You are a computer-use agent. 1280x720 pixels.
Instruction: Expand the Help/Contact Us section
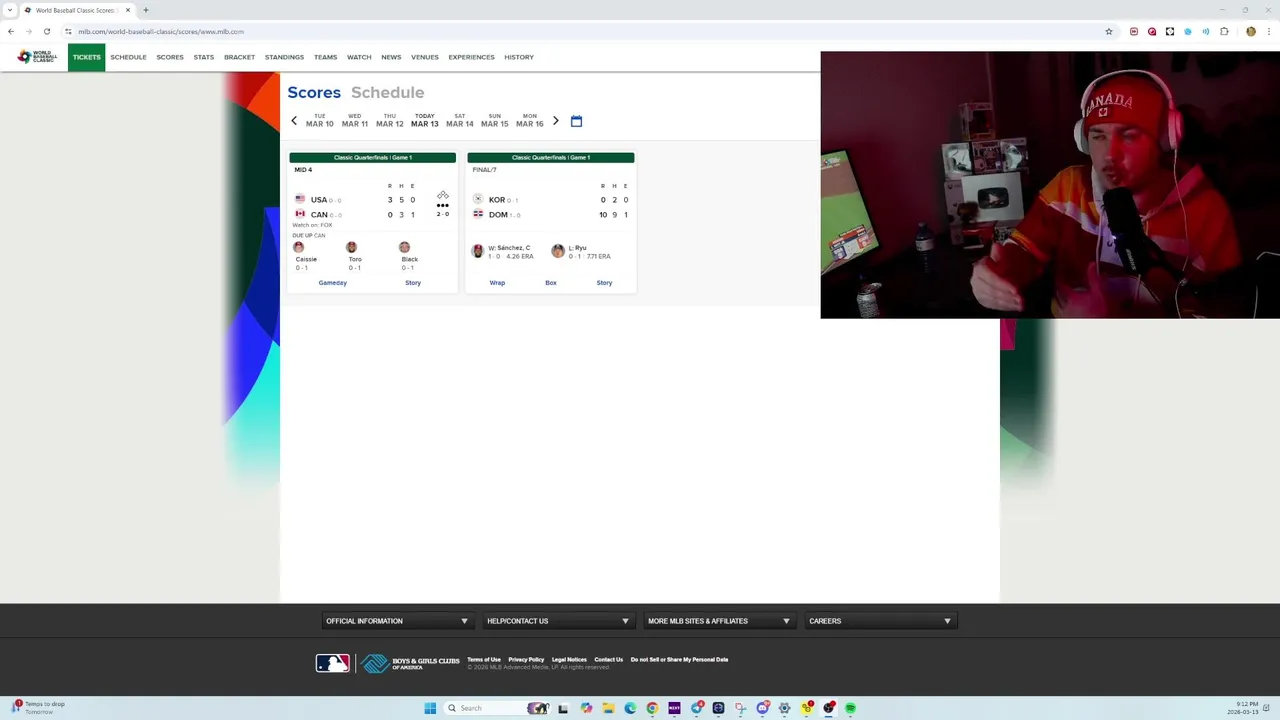(x=558, y=621)
